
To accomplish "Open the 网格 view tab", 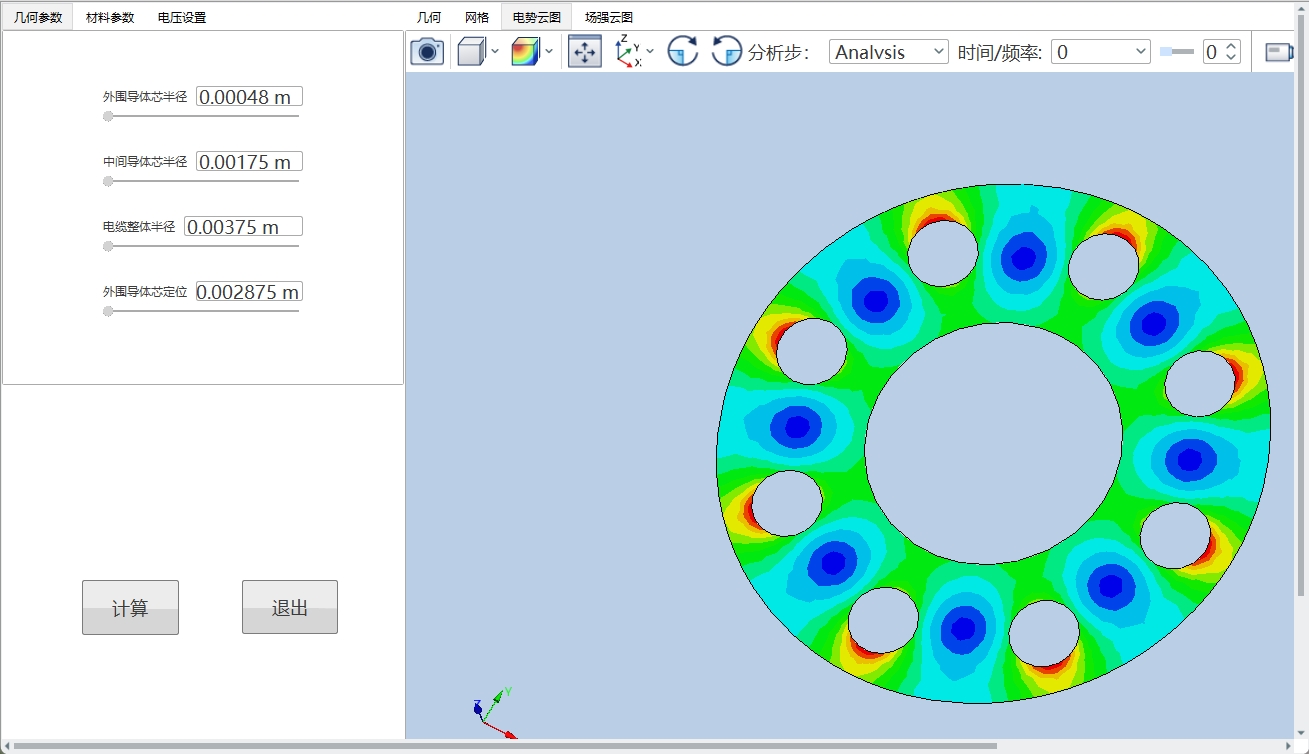I will (x=477, y=17).
